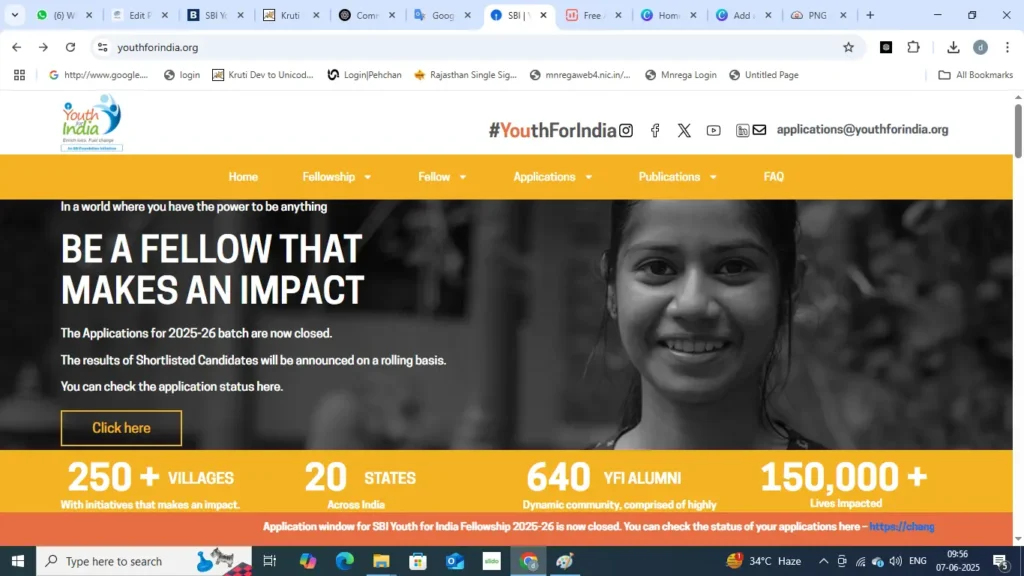Open Microsoft Store from the taskbar

point(418,561)
